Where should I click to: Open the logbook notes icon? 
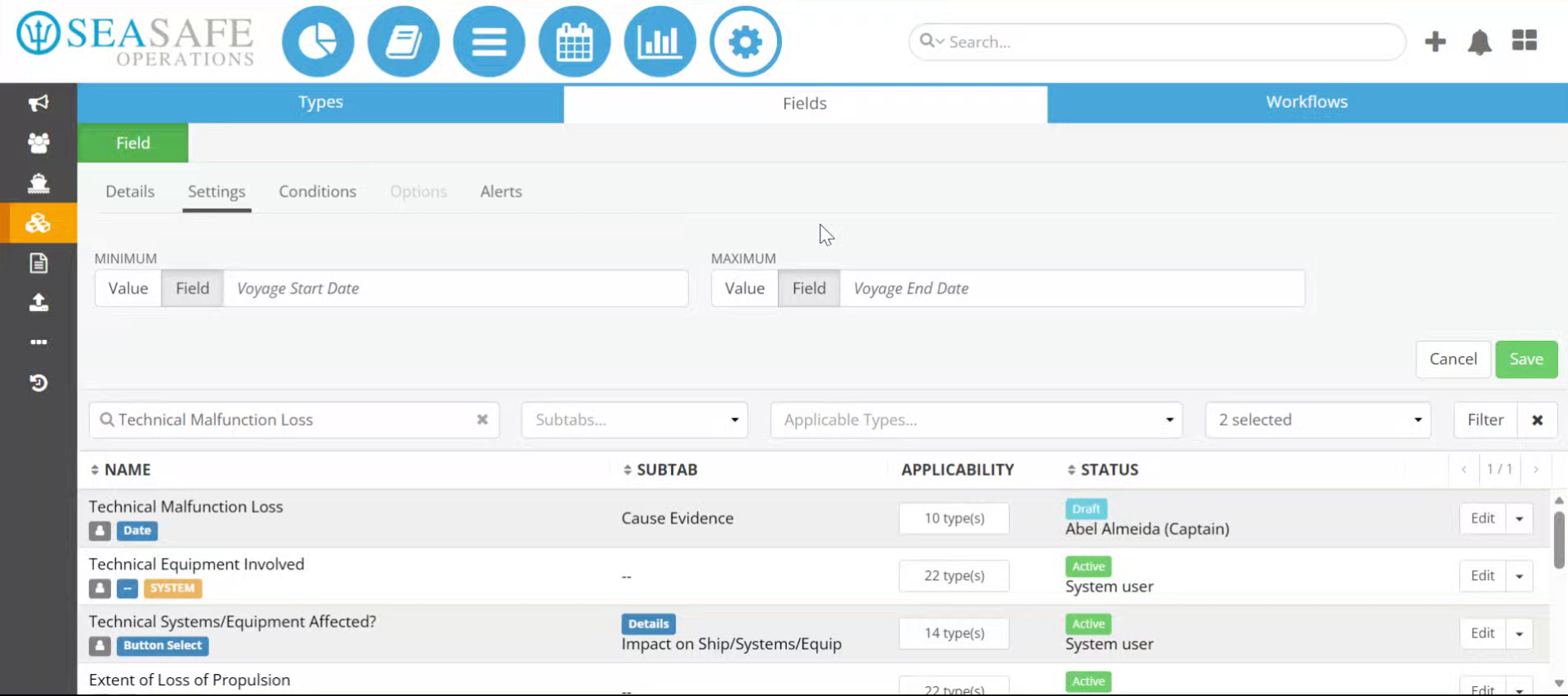click(x=404, y=42)
